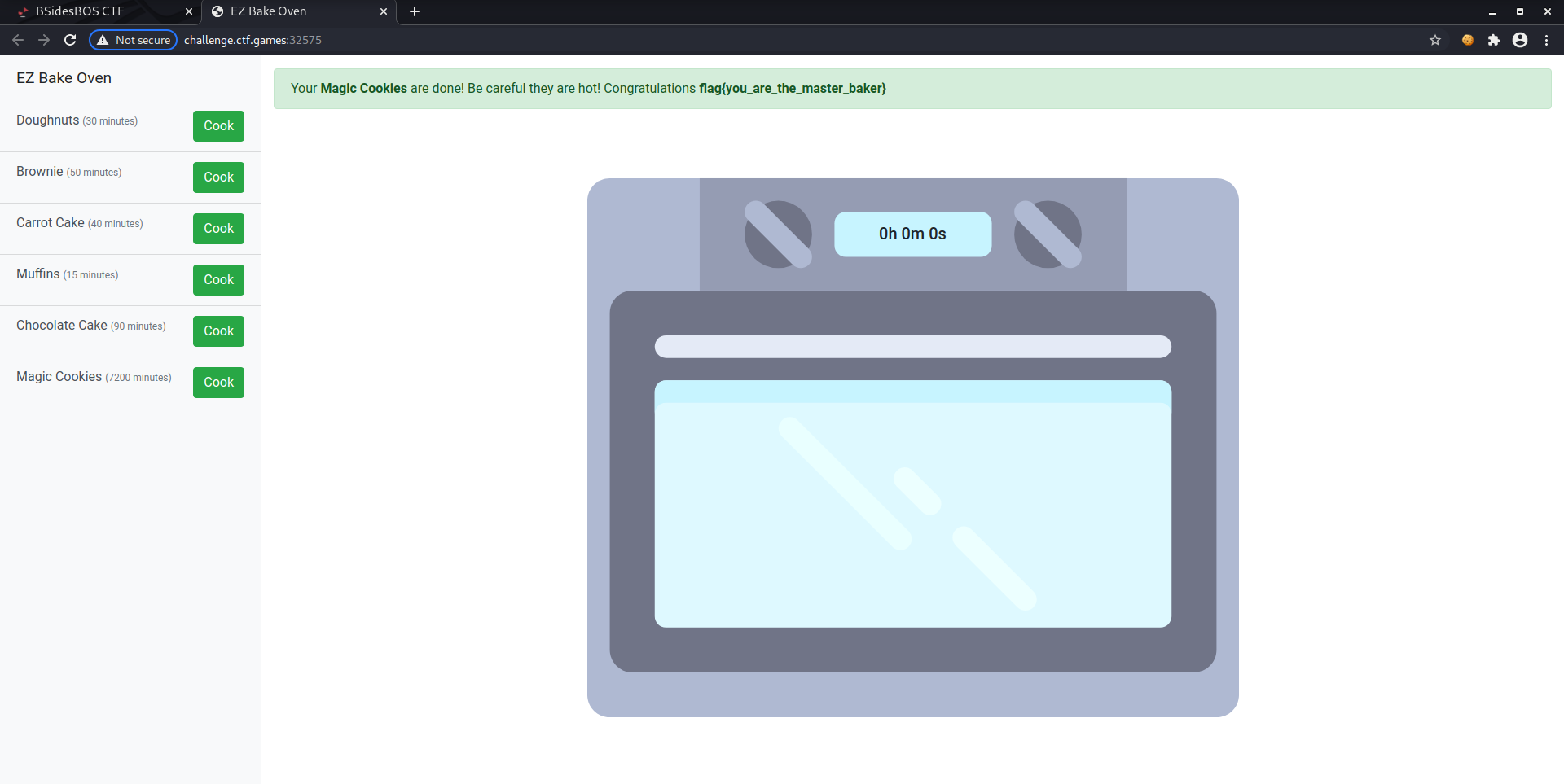The image size is (1564, 784).
Task: Bookmark this page with the star icon
Action: point(1435,40)
